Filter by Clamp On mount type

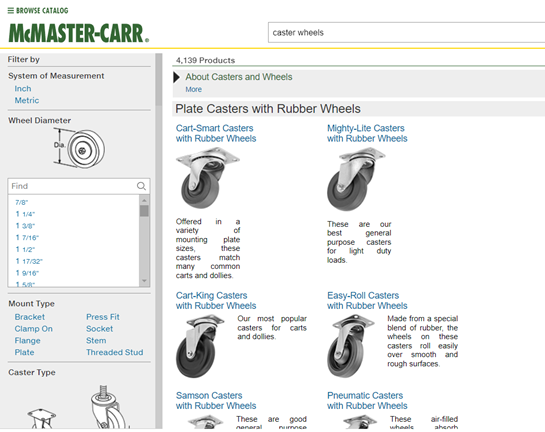[33, 329]
